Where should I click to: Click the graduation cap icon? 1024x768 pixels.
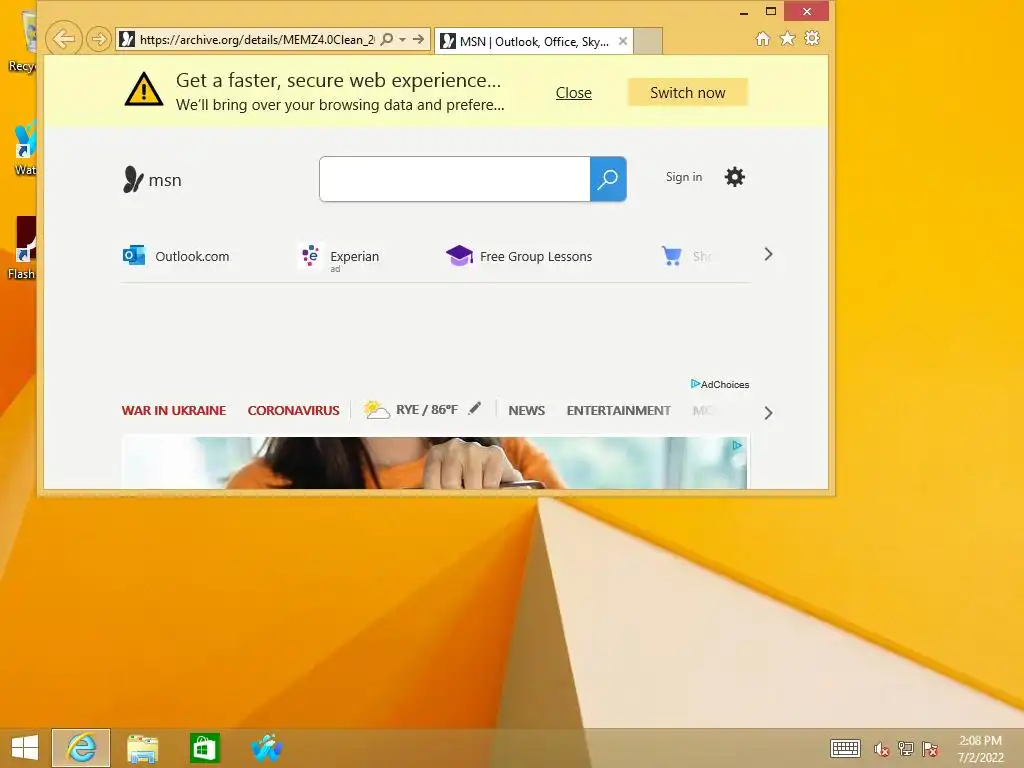[459, 255]
